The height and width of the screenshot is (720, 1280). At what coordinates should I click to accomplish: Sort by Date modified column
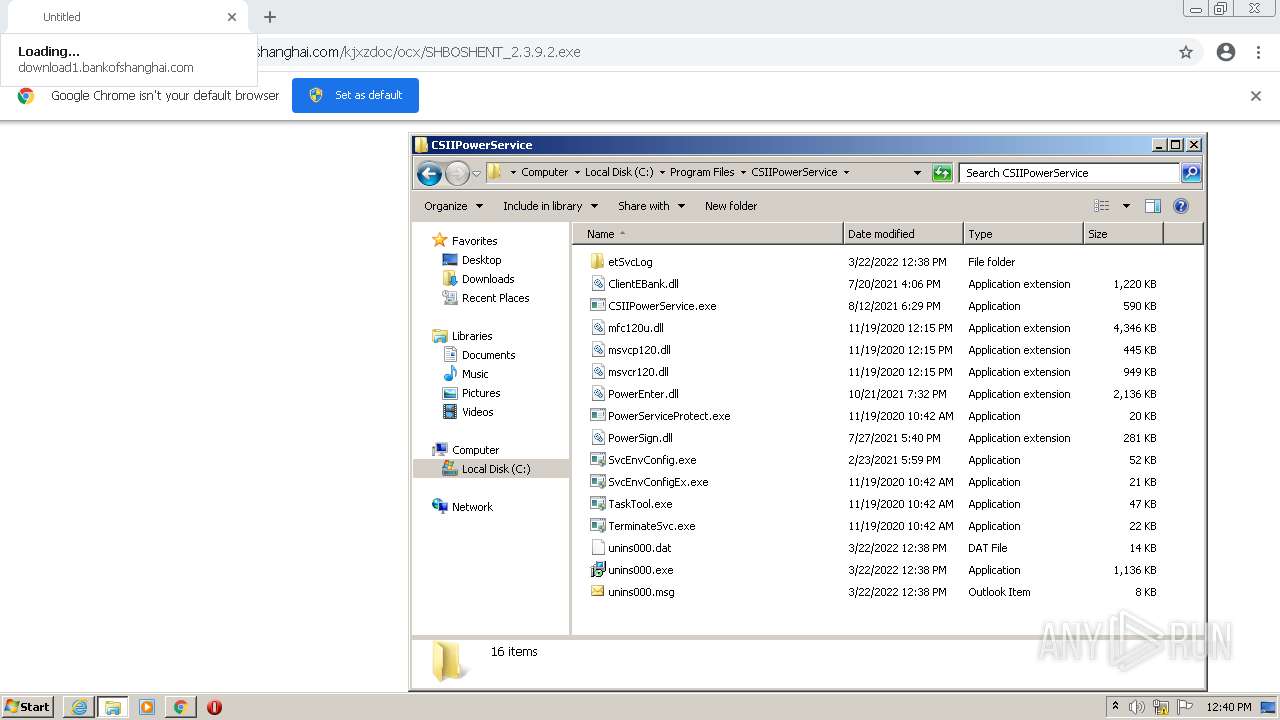pyautogui.click(x=903, y=234)
